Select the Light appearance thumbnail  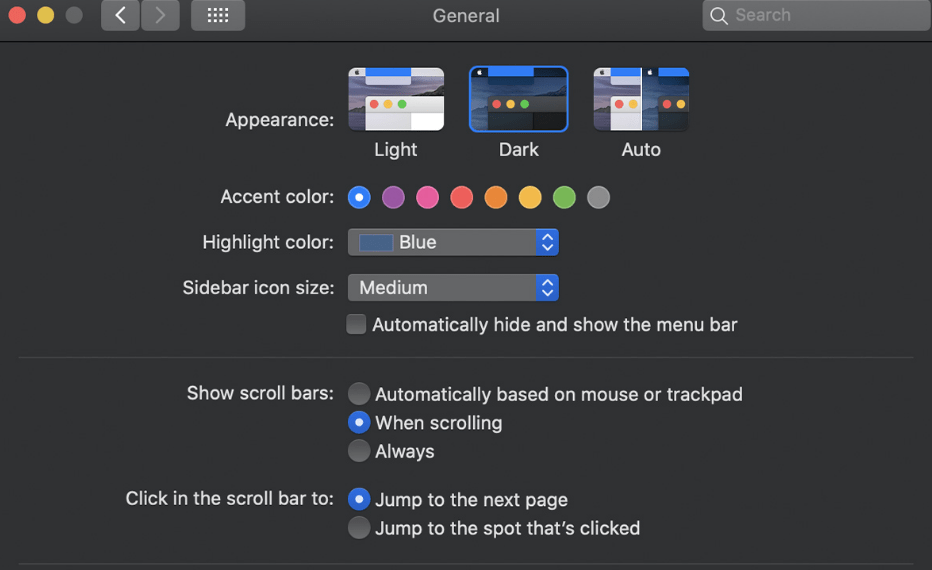(396, 99)
